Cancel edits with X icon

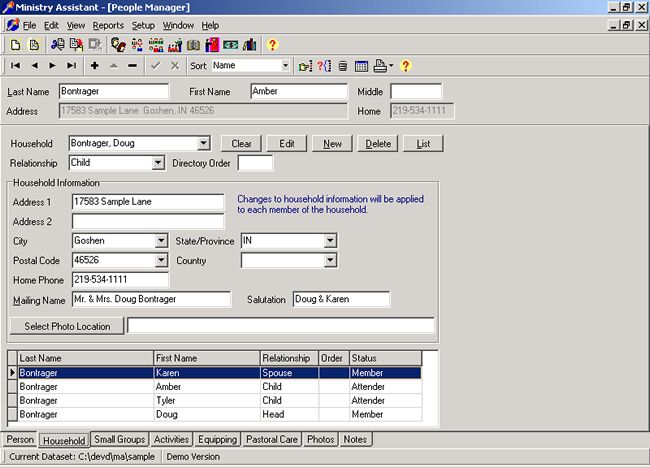175,65
